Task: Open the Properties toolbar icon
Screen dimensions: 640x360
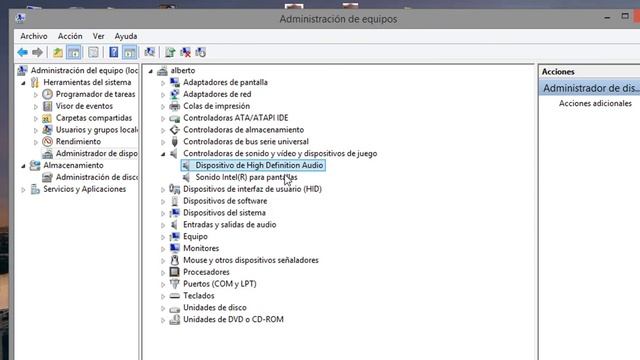Action: (93, 52)
